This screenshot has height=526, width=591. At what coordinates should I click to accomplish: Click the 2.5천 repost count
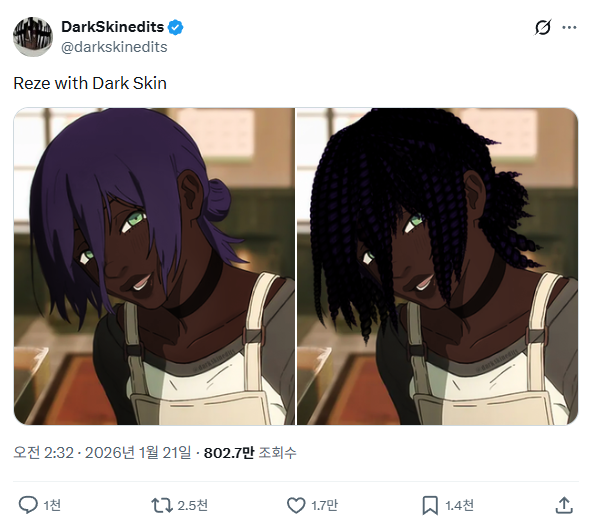click(x=192, y=505)
